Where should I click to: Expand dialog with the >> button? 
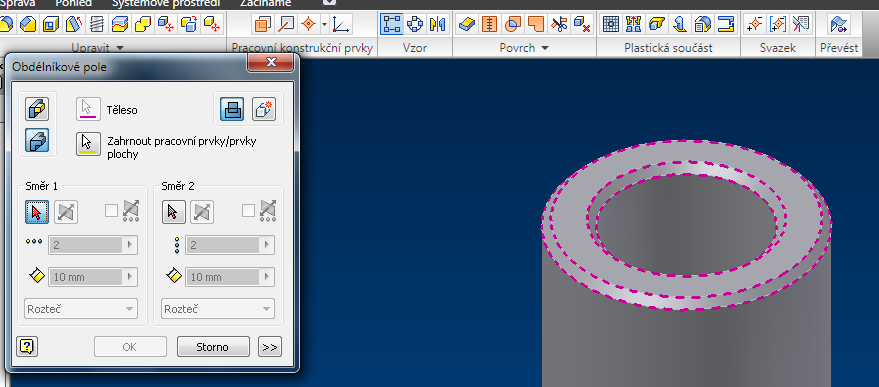point(270,347)
